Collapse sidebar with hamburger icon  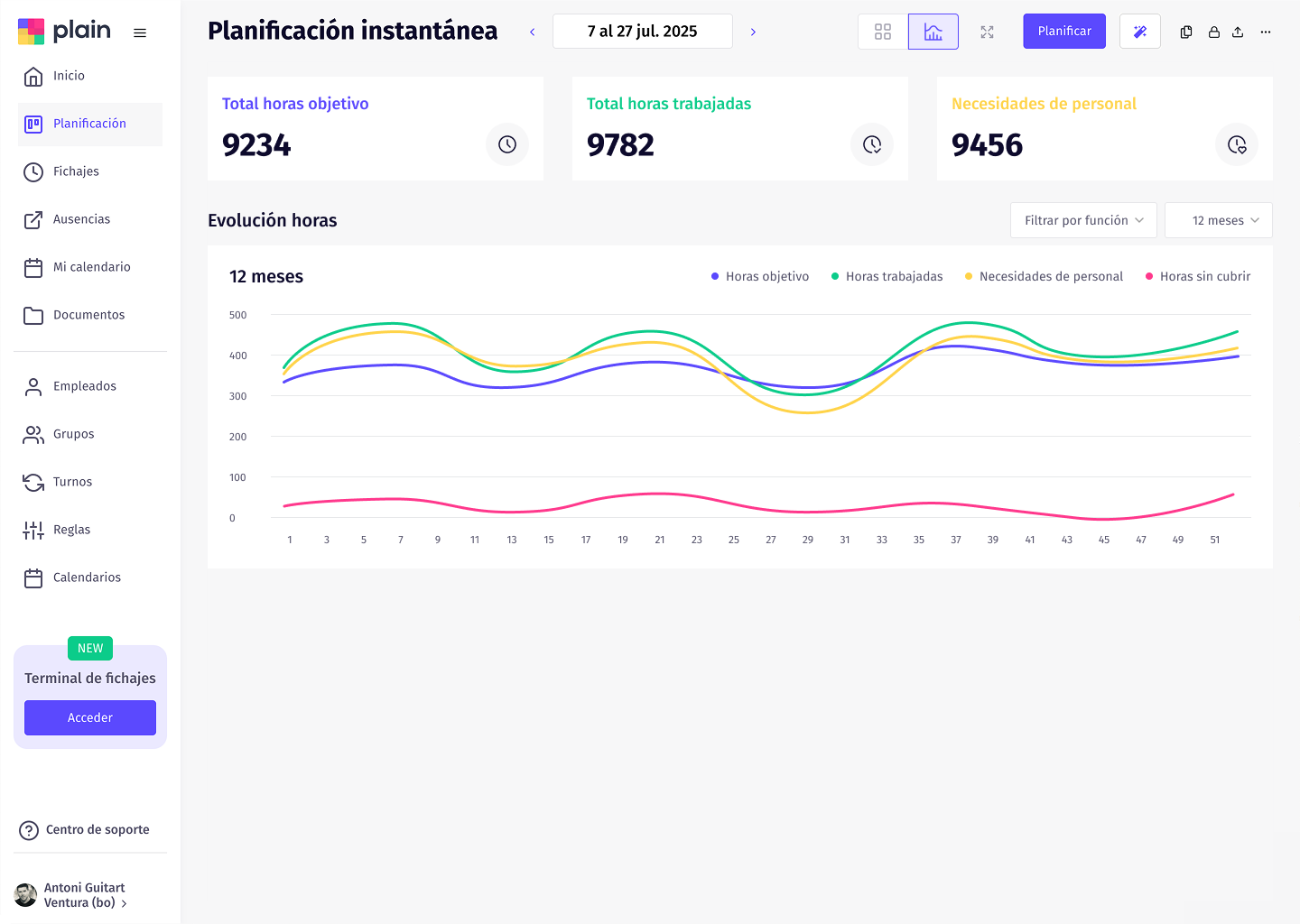coord(140,32)
